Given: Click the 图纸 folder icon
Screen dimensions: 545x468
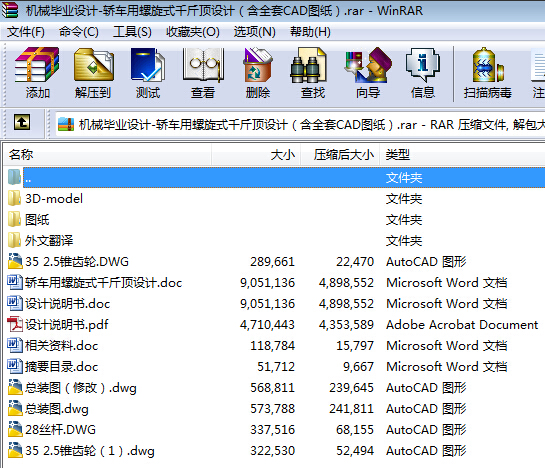Looking at the screenshot, I should (14, 219).
